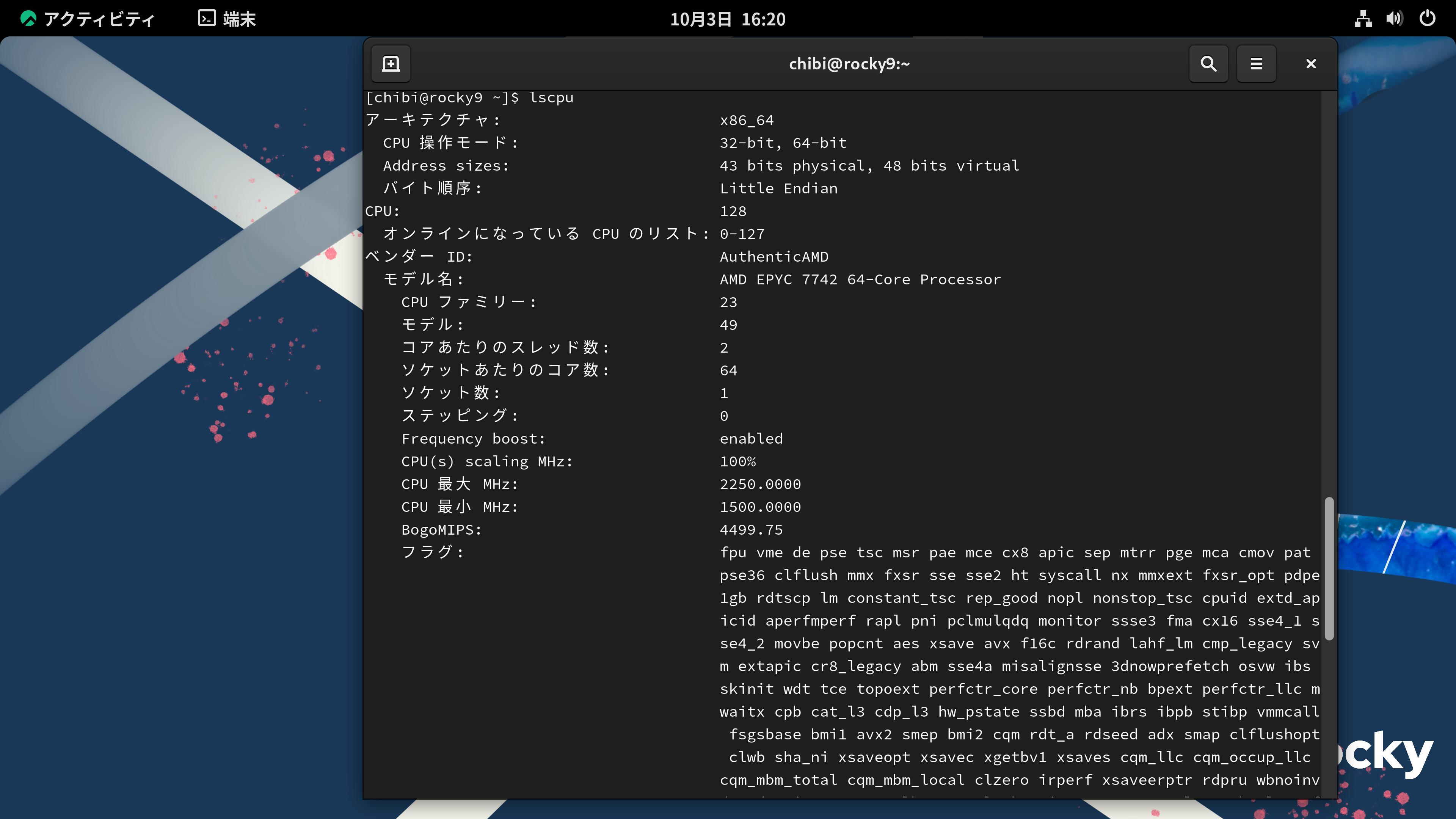Click the AMD EPYC 7742 model name text
Image resolution: width=1456 pixels, height=819 pixels.
tap(860, 280)
